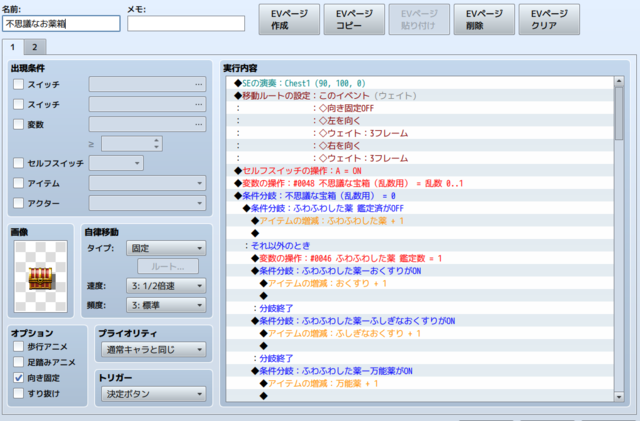Open the アイテム condition dropdown
Viewport: 640px width, 421px height.
pos(147,183)
